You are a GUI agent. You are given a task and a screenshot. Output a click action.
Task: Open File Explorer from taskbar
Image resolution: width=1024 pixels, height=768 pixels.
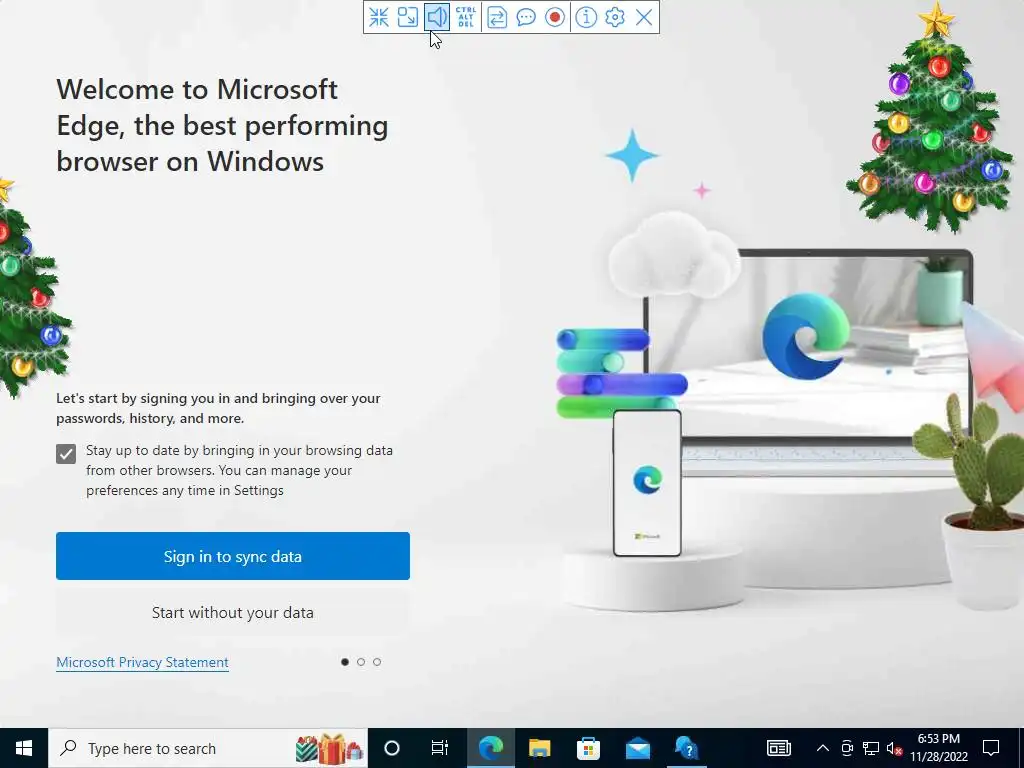(539, 748)
